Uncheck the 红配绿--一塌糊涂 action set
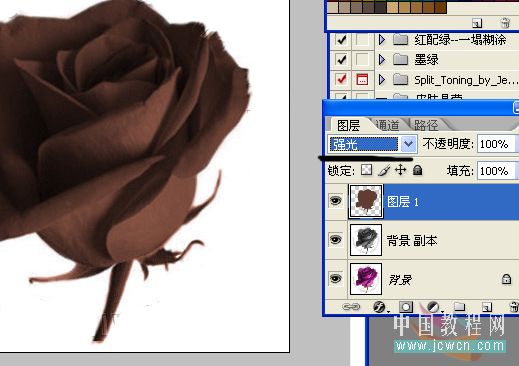 pyautogui.click(x=341, y=40)
